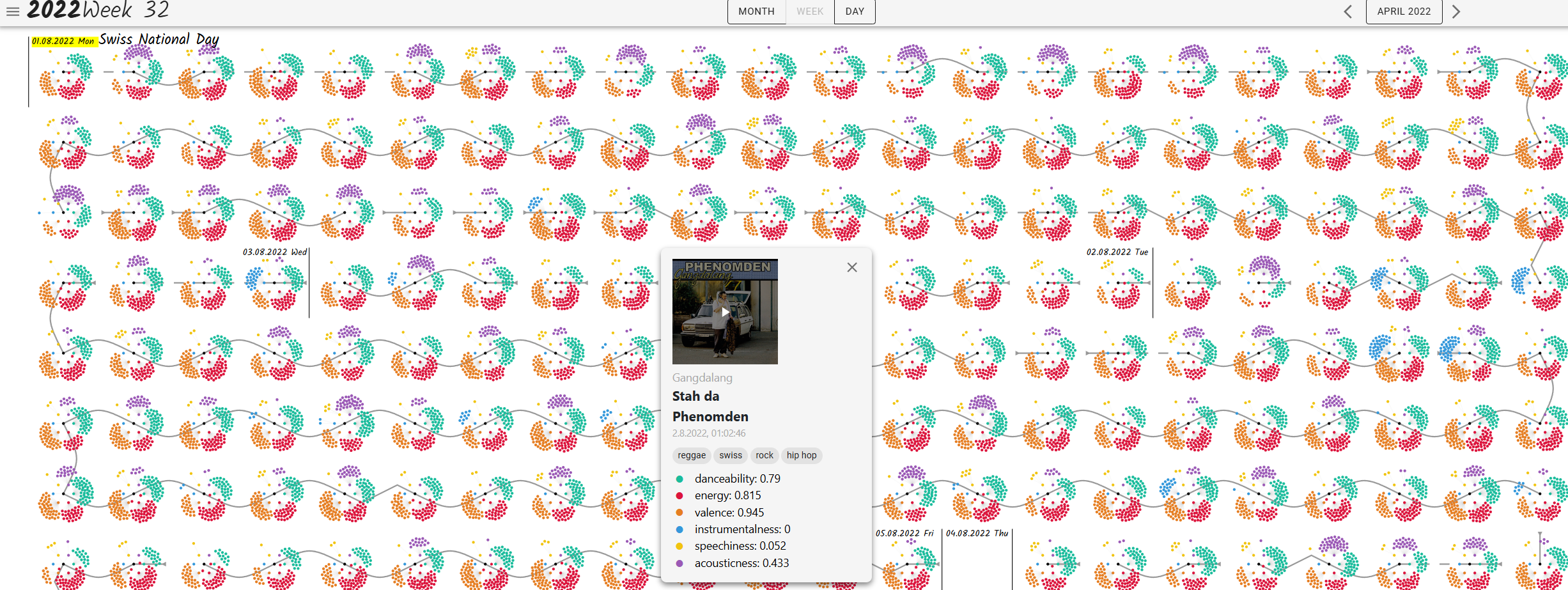The width and height of the screenshot is (1568, 590).
Task: Click the energy: 0.815 value
Action: (x=728, y=495)
